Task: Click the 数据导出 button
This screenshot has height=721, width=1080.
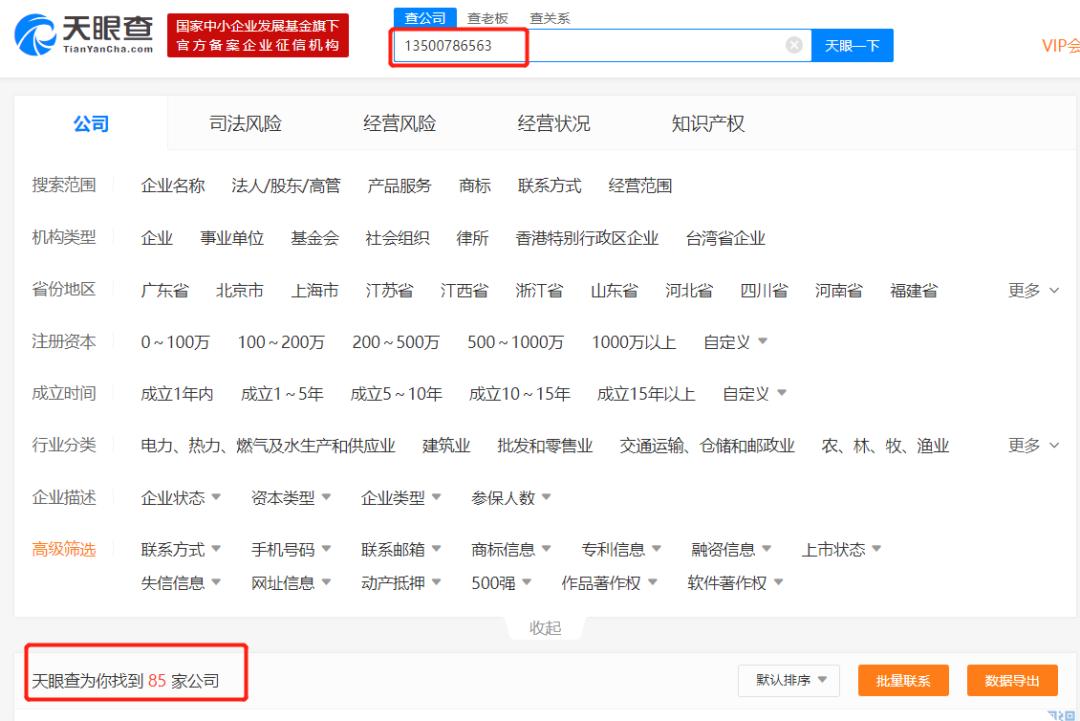Action: coord(1012,681)
